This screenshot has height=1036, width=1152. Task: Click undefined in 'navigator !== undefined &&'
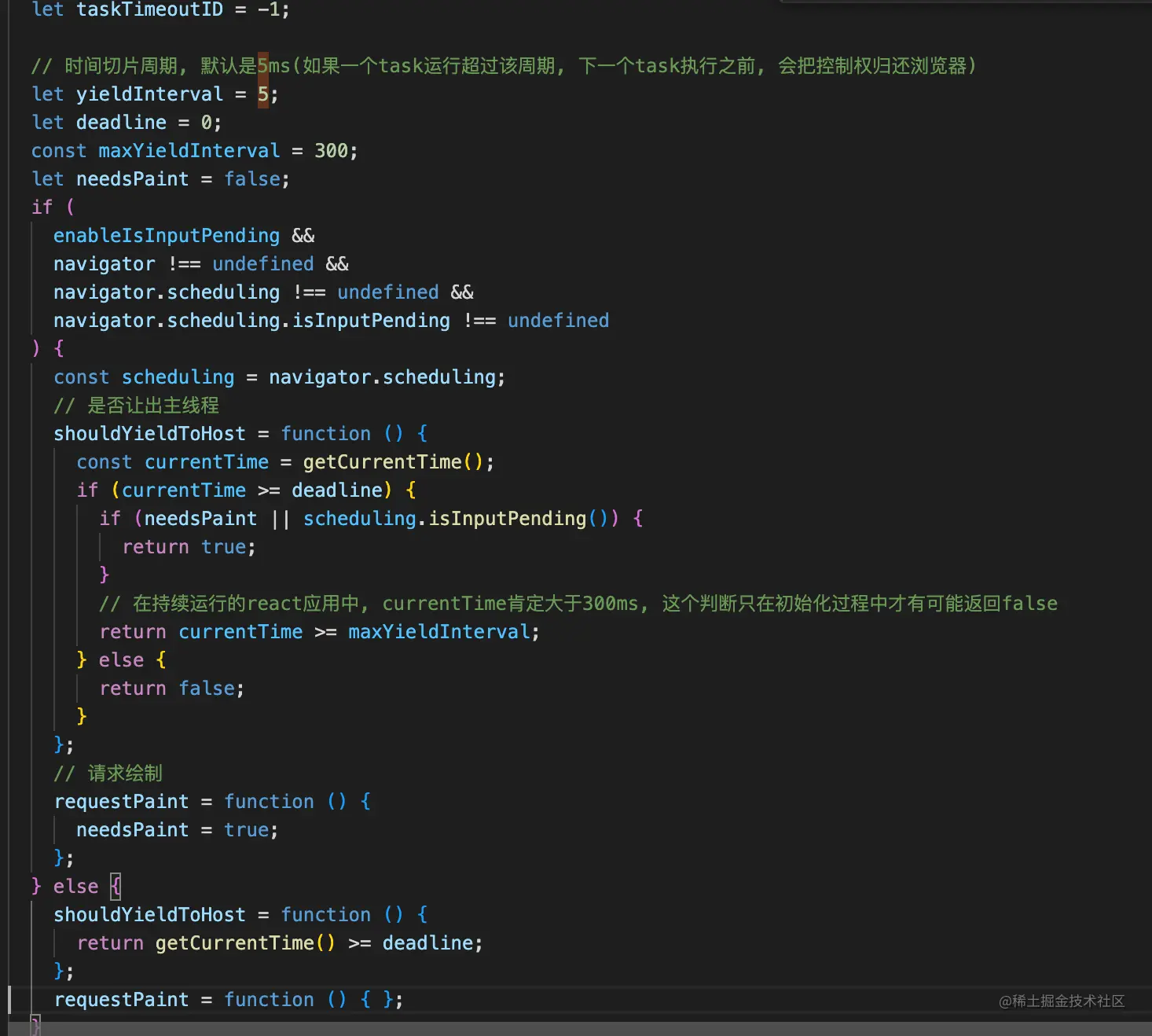pos(262,264)
